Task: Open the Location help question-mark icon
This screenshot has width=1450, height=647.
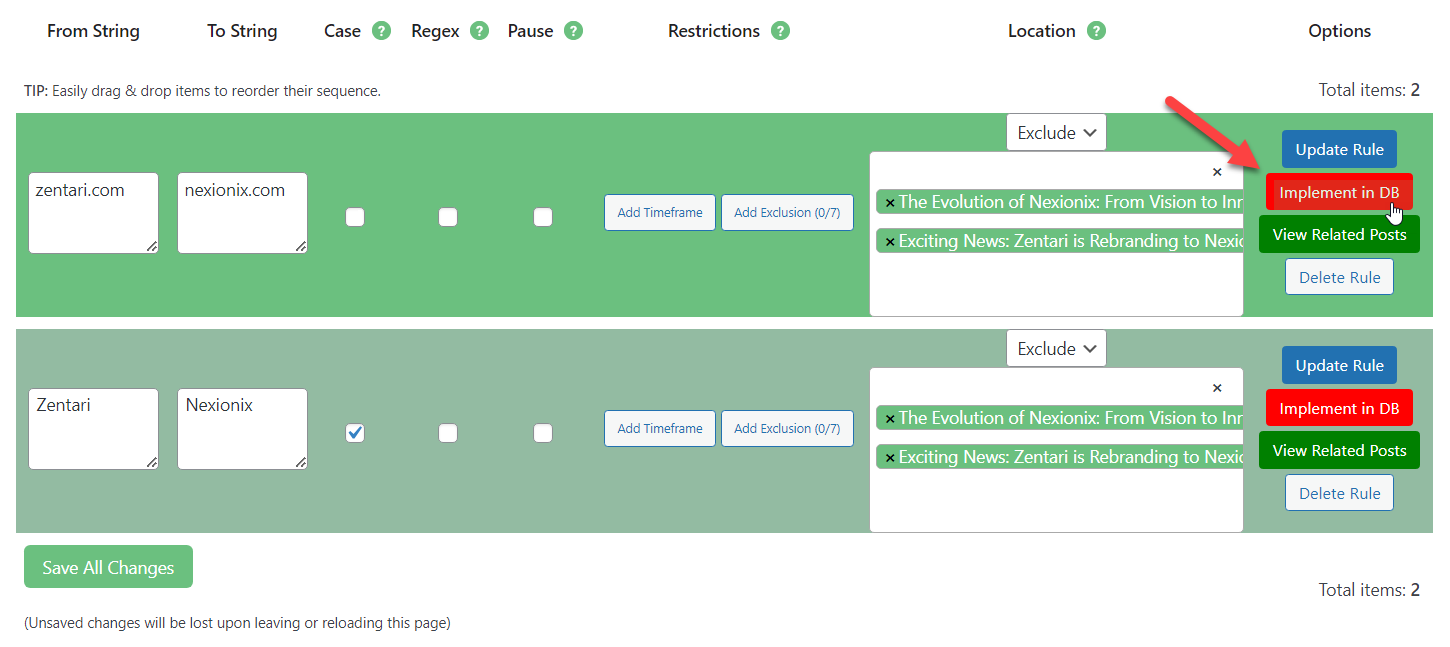Action: click(1096, 31)
